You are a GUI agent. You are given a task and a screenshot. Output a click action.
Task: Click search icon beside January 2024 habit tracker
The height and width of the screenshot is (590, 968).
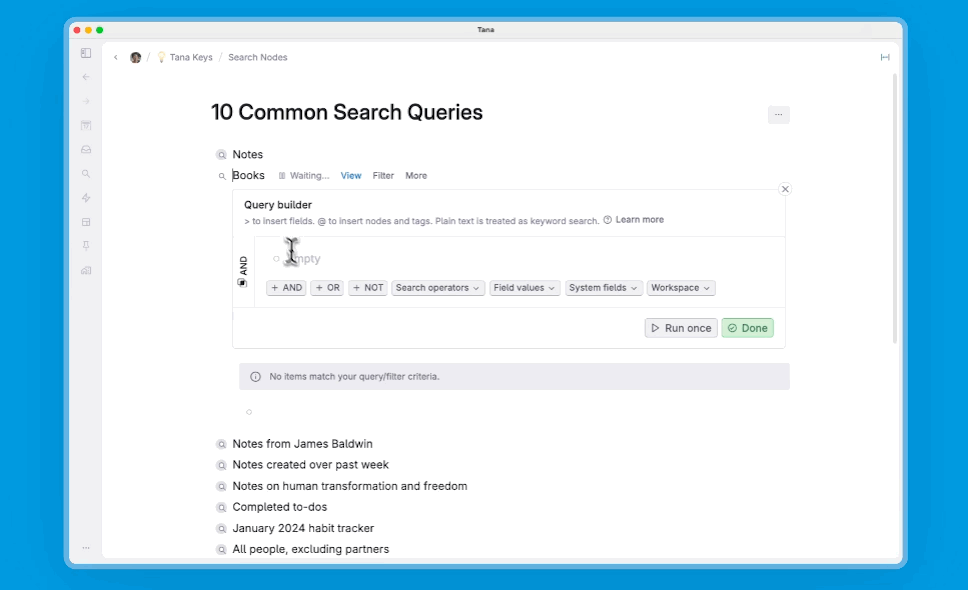222,529
